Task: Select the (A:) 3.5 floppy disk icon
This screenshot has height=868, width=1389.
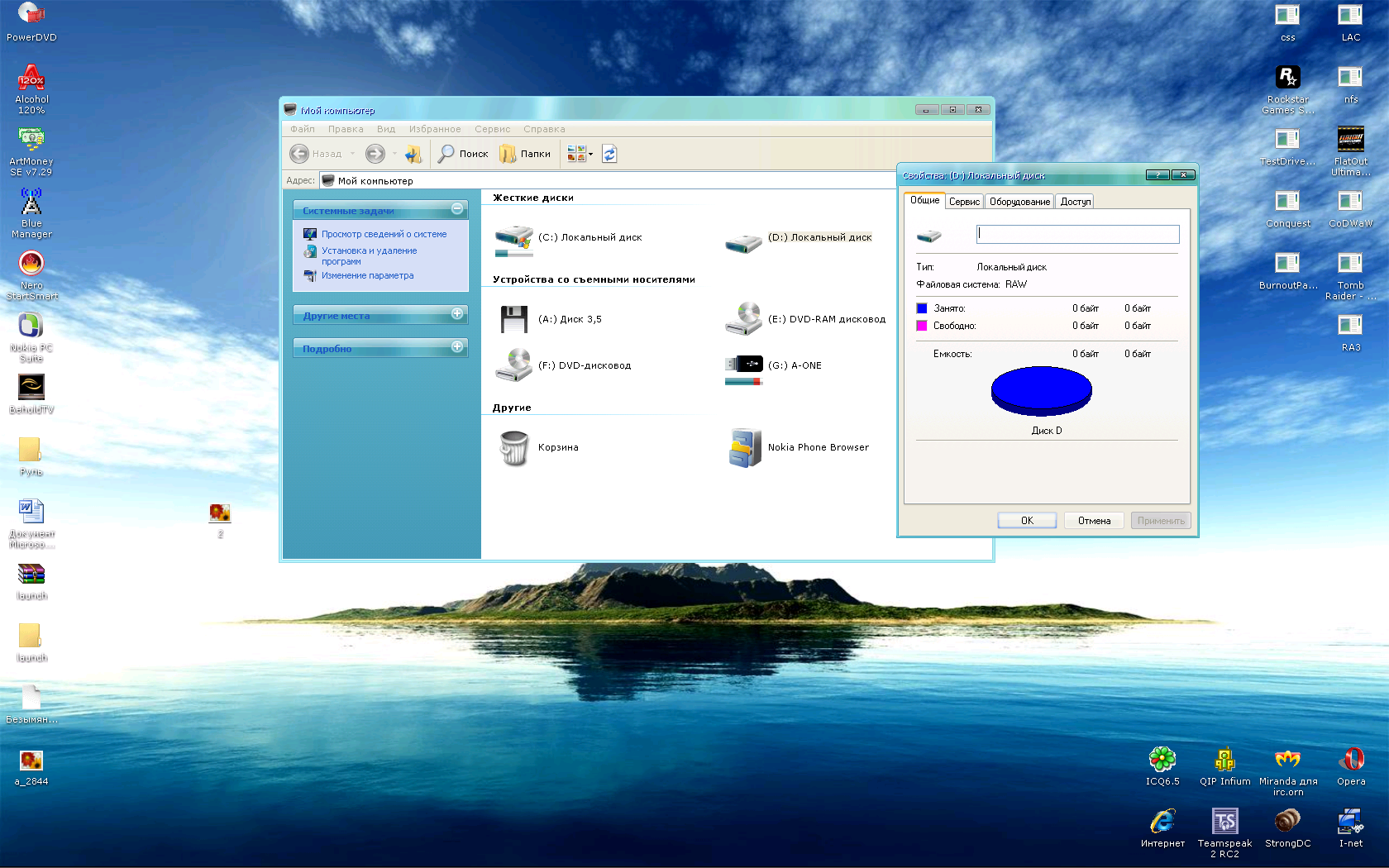Action: click(513, 320)
